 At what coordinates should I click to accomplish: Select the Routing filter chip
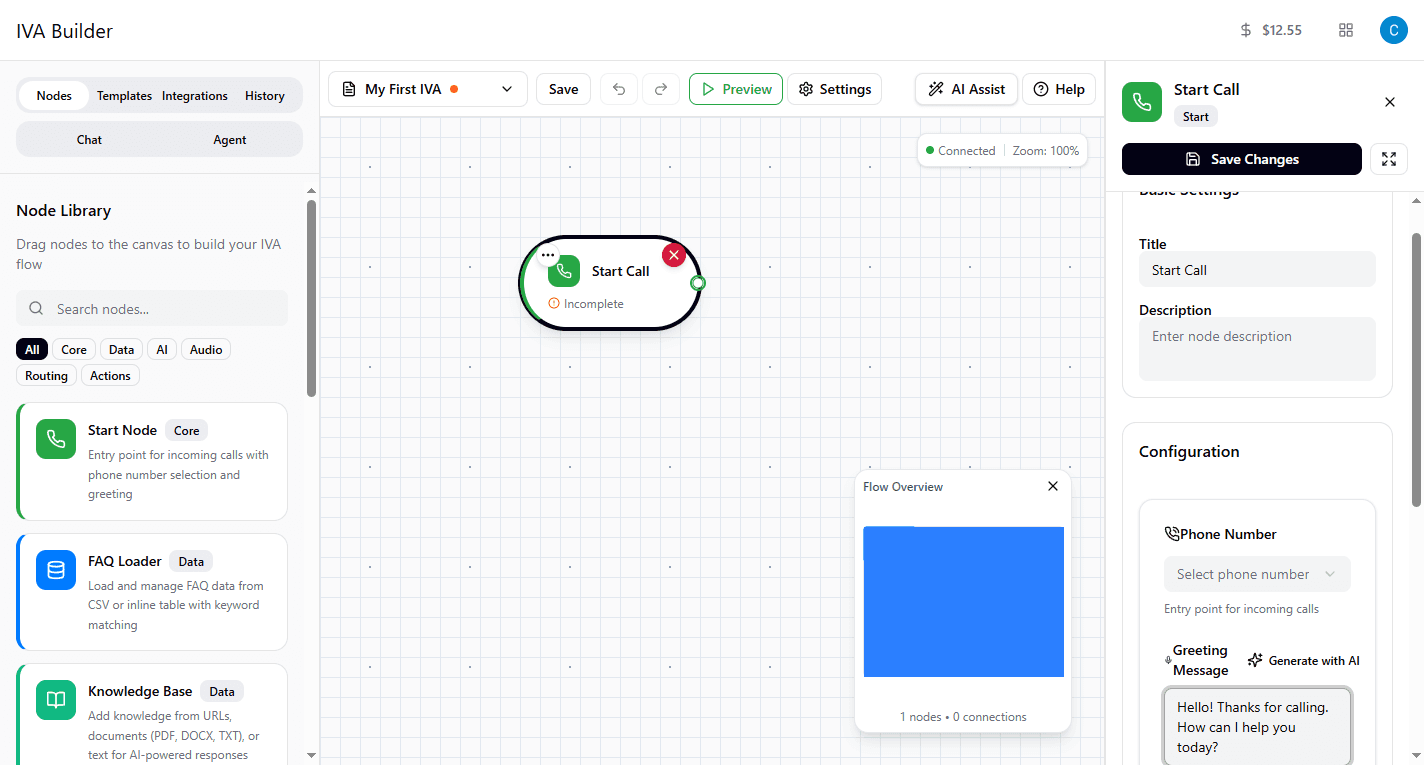tap(46, 375)
